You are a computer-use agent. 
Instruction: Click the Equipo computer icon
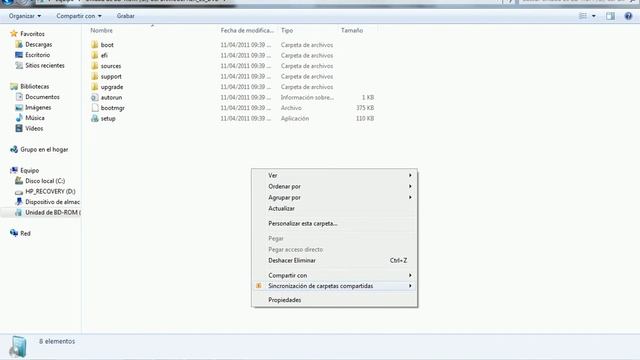14,170
